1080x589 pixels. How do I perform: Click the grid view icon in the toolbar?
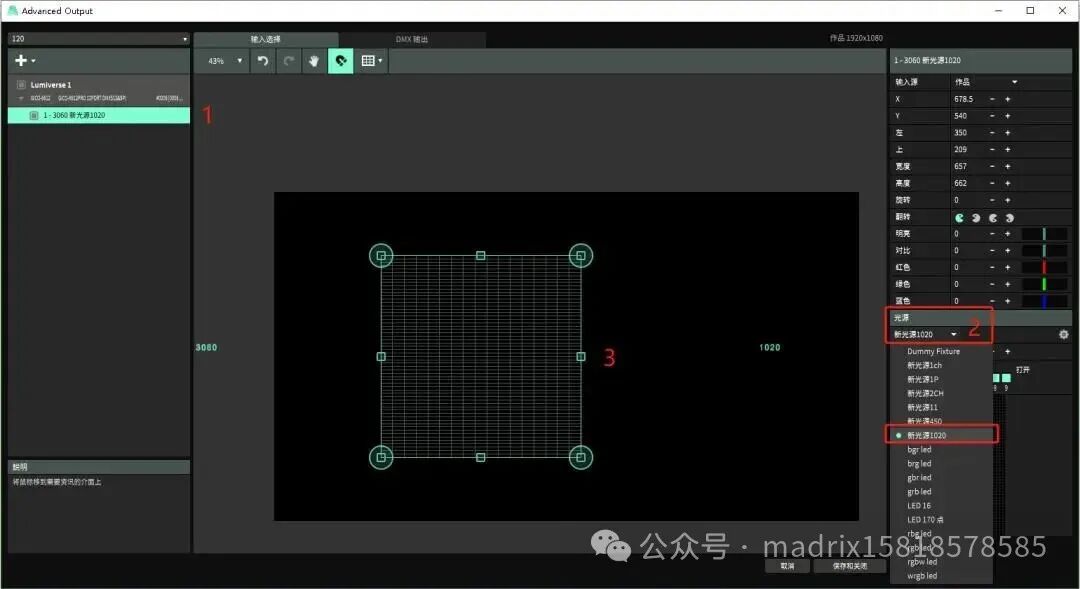tap(369, 60)
